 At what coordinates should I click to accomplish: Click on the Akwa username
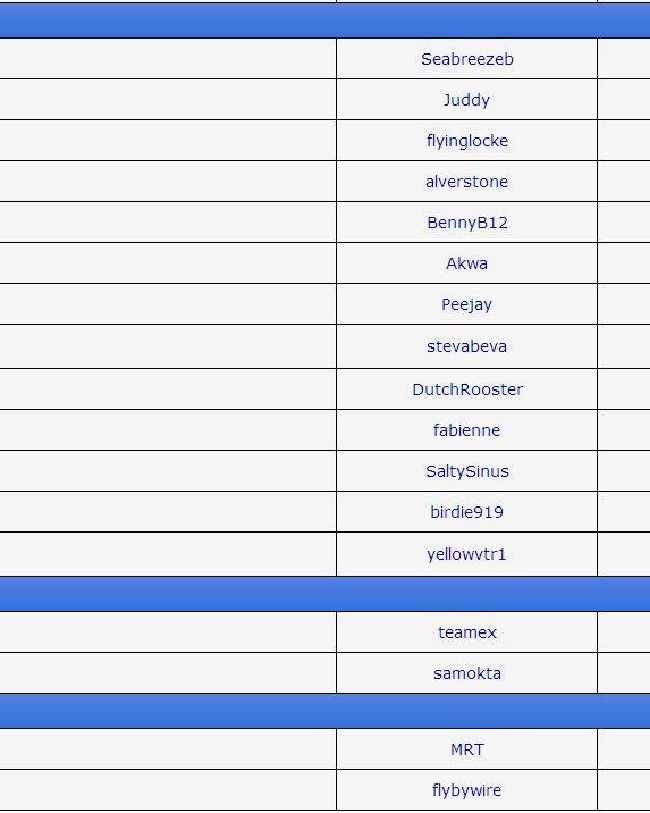[x=467, y=263]
